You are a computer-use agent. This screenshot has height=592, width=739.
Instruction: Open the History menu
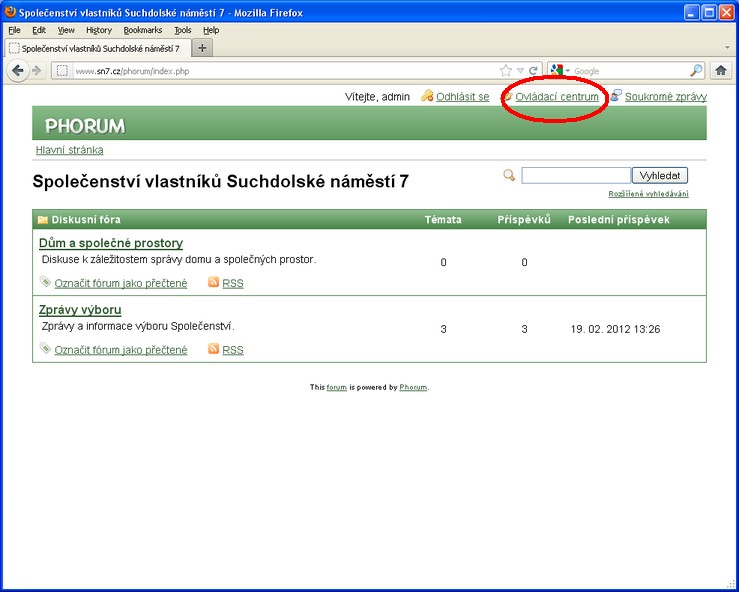99,30
